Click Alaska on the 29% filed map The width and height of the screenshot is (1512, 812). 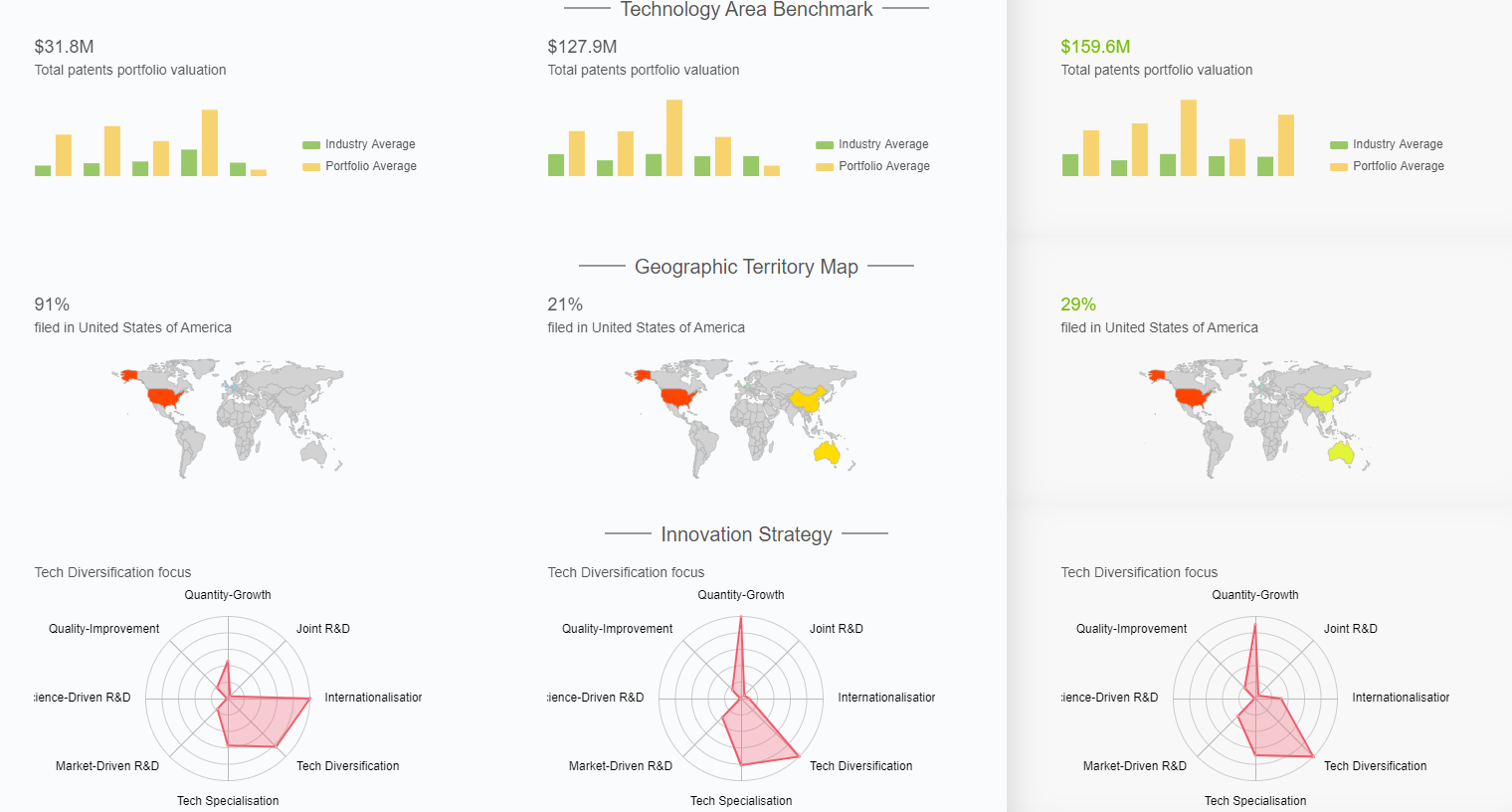pyautogui.click(x=1156, y=376)
